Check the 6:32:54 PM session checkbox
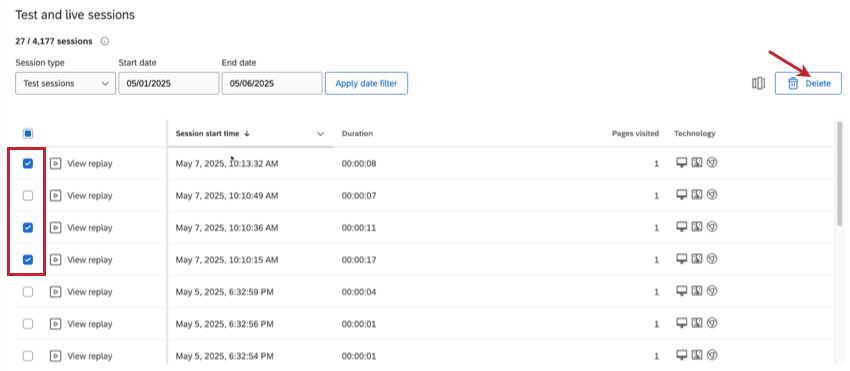Viewport: 850px width, 371px height. tap(28, 356)
